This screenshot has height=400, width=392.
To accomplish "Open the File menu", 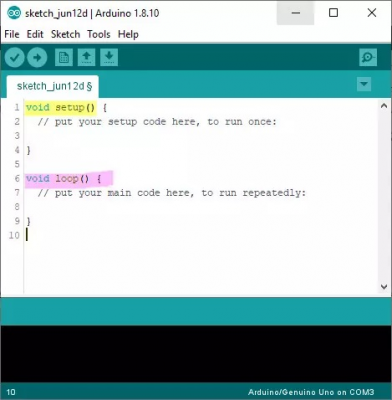I will coord(12,34).
